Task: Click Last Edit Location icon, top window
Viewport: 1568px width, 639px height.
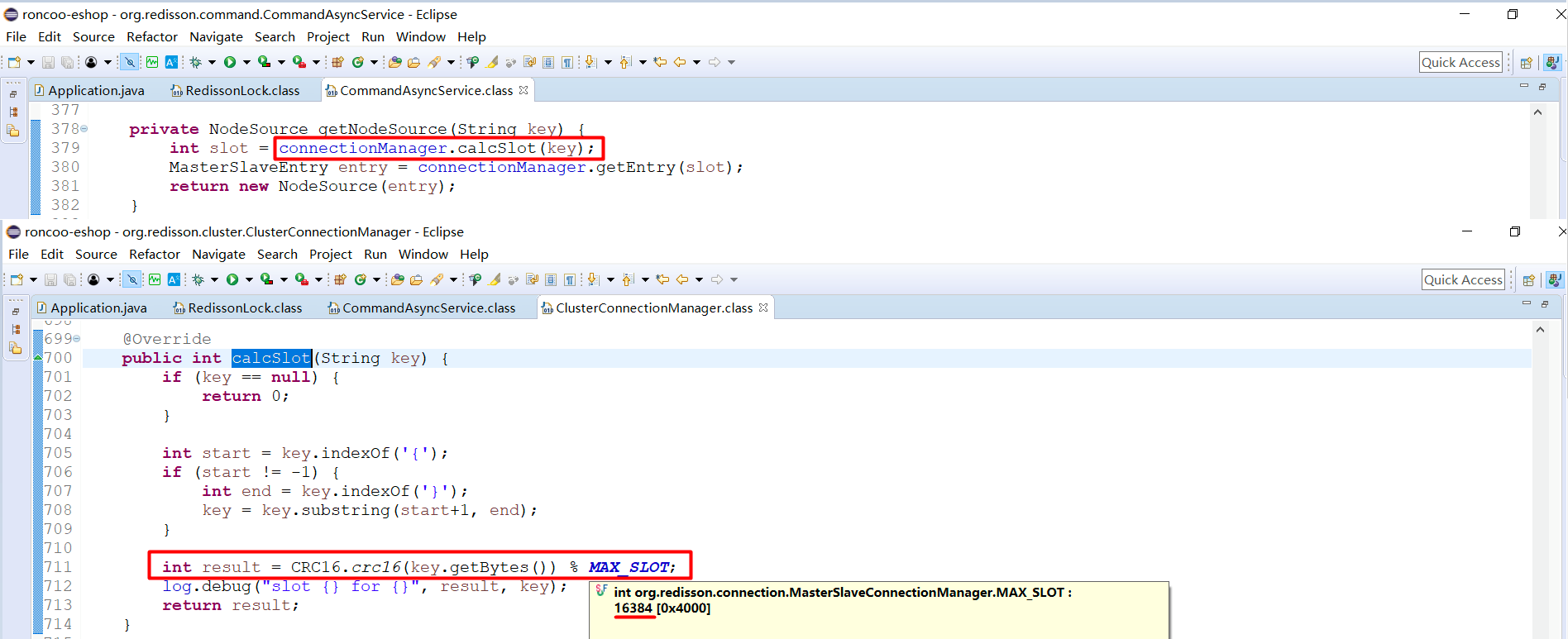Action: click(660, 62)
